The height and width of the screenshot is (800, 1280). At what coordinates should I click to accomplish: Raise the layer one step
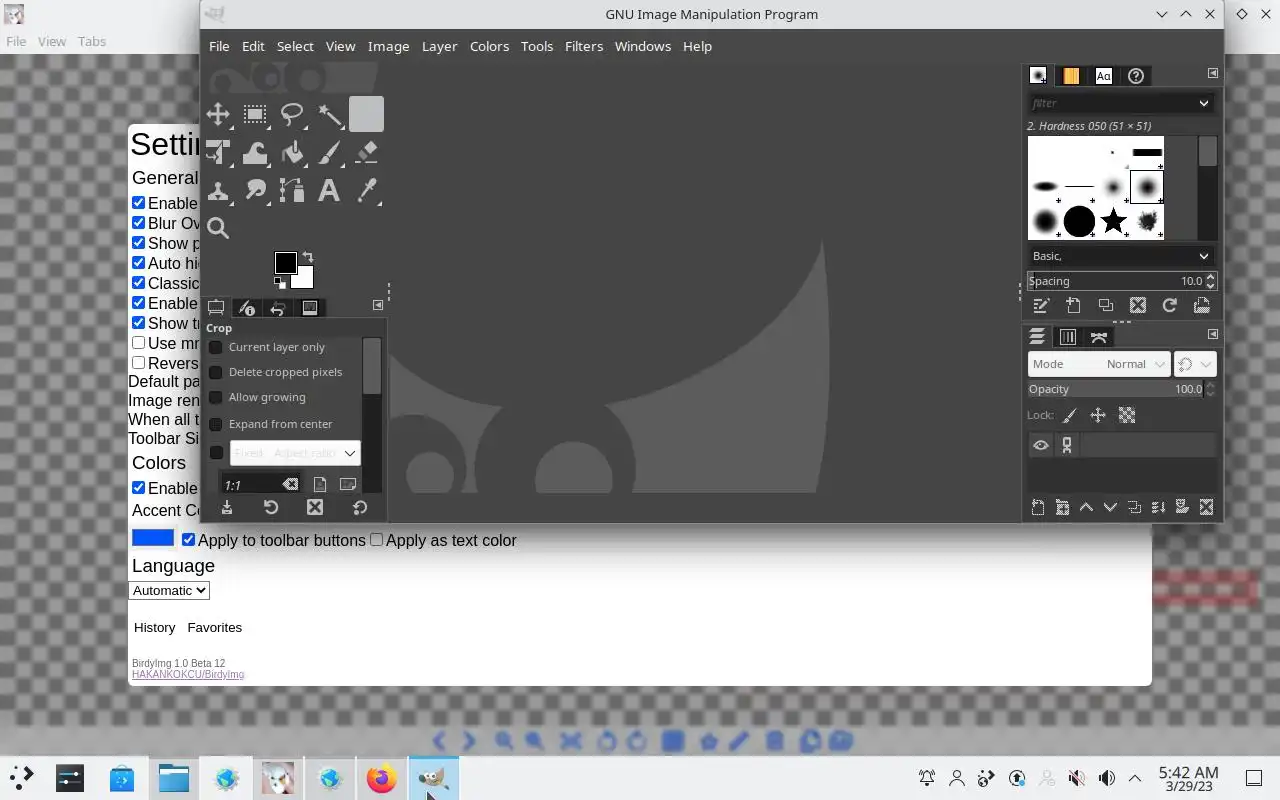click(x=1086, y=507)
